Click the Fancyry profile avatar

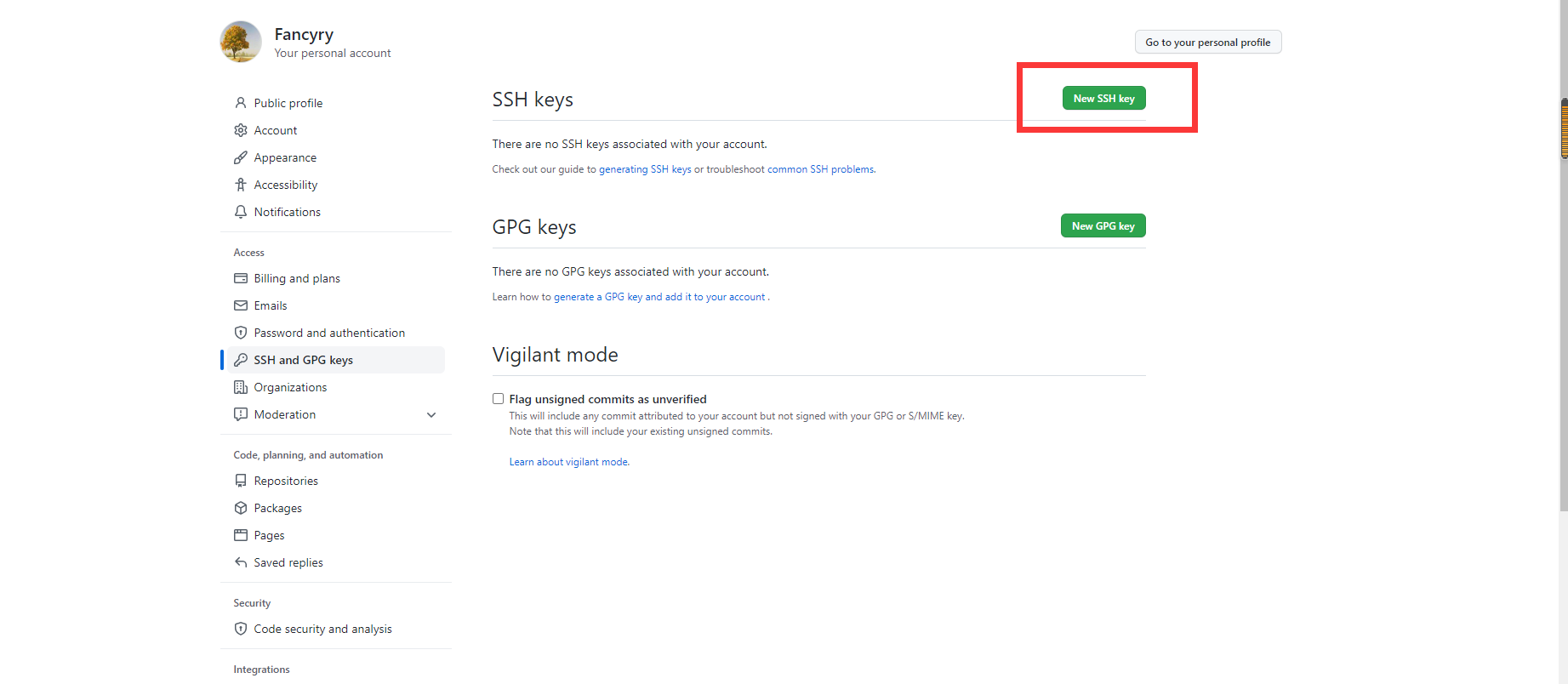click(241, 42)
